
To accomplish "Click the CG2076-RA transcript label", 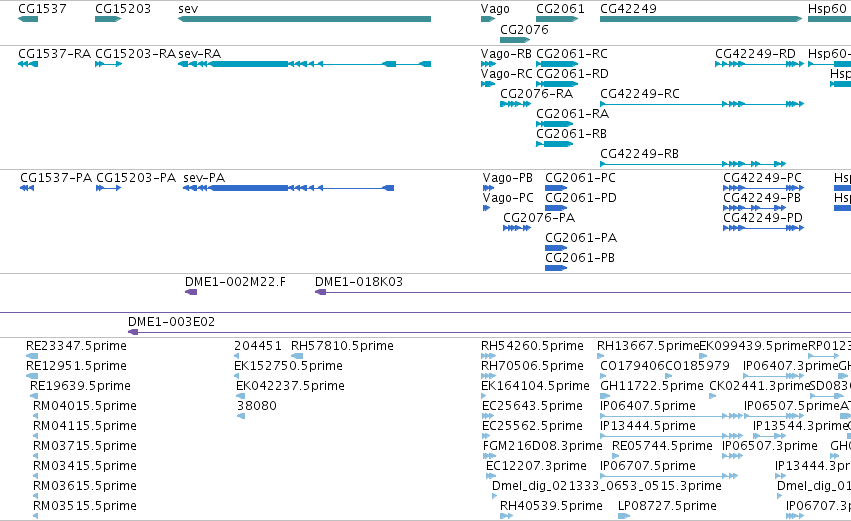I will click(536, 94).
